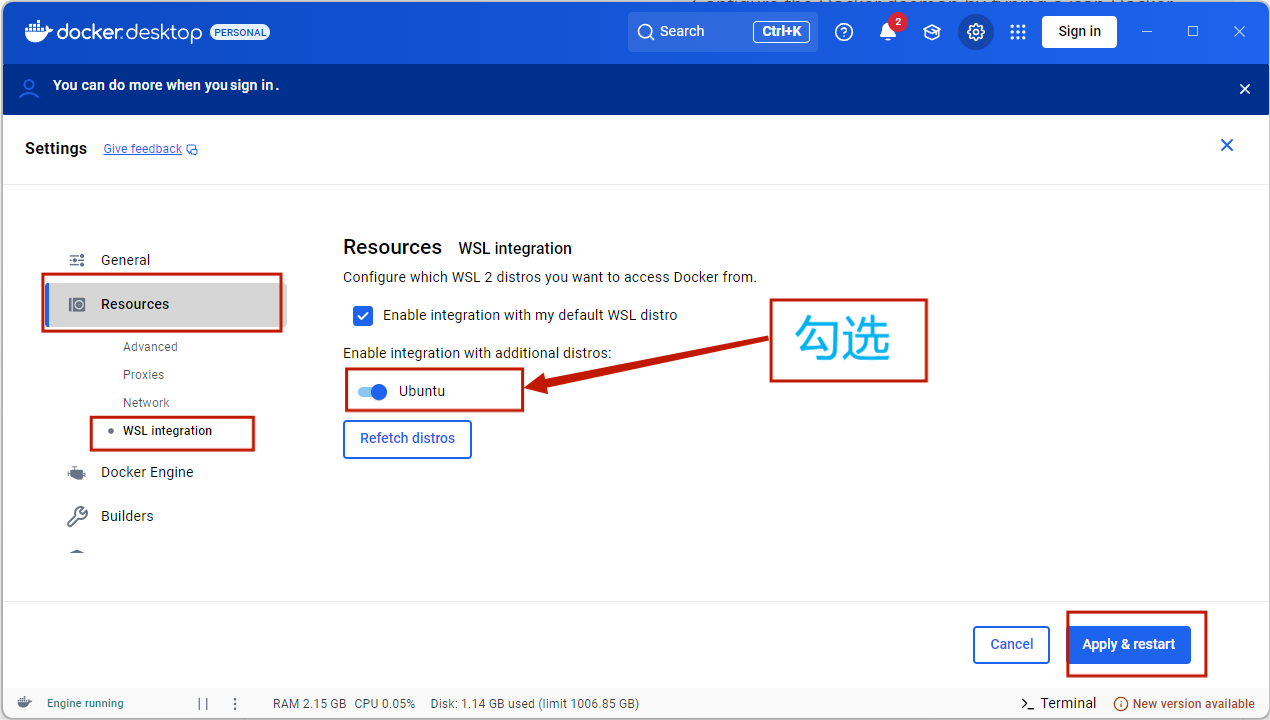
Task: Click the pause engine icon in status bar
Action: 203,704
